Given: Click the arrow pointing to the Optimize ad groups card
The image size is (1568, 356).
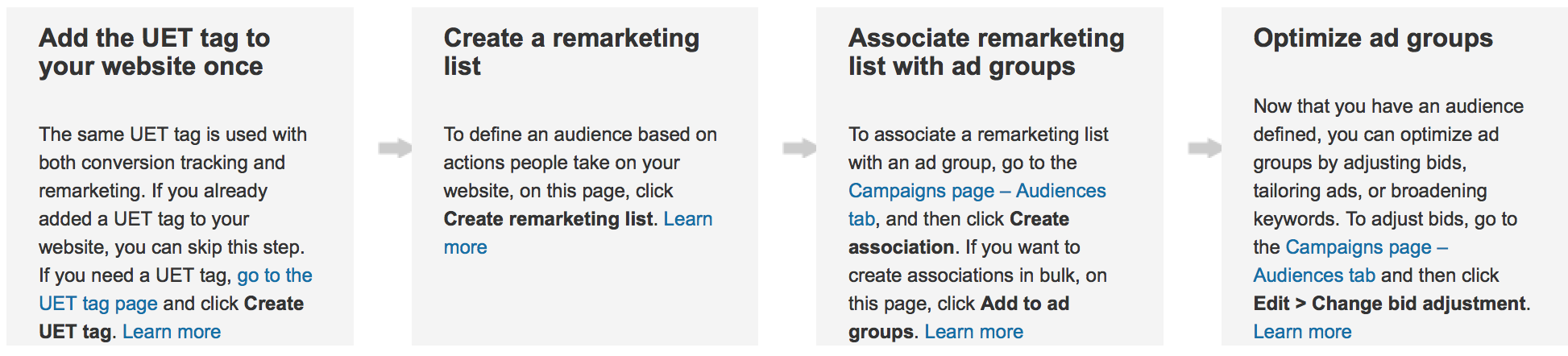Looking at the screenshot, I should pos(1205,148).
